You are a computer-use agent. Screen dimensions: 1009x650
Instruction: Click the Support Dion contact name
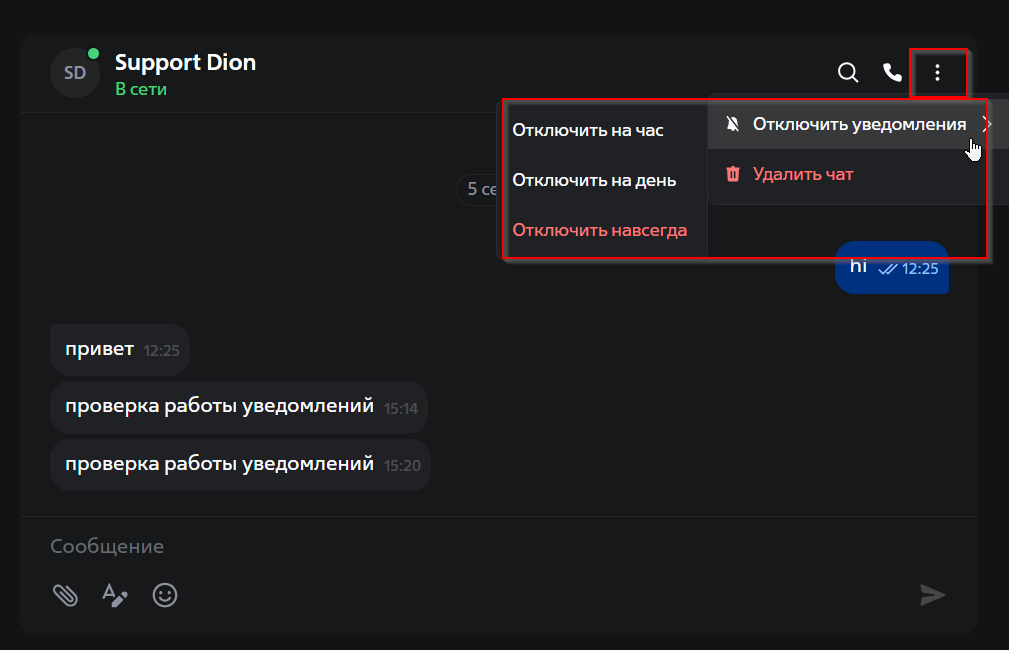click(x=185, y=62)
